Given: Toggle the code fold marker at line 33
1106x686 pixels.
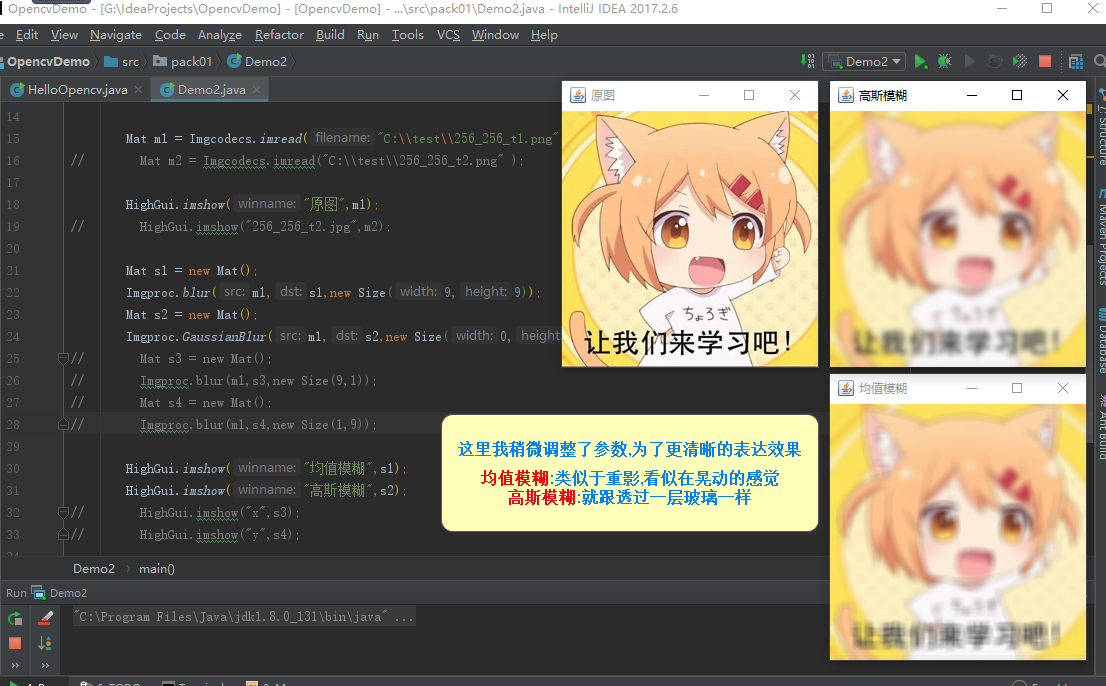Looking at the screenshot, I should [x=63, y=534].
